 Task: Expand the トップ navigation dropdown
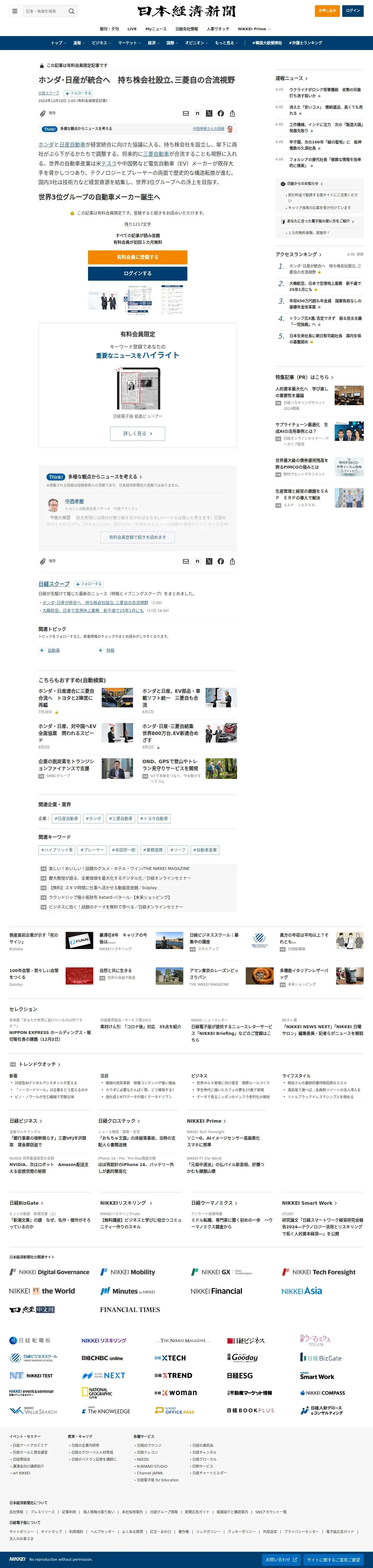[59, 43]
